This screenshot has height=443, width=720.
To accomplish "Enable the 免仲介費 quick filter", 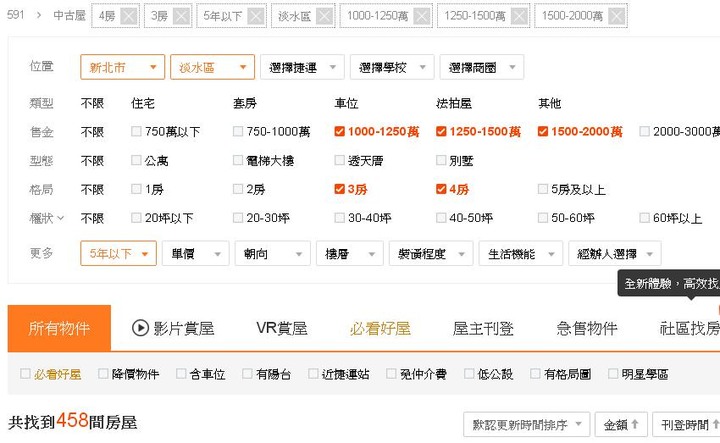I will click(x=391, y=374).
